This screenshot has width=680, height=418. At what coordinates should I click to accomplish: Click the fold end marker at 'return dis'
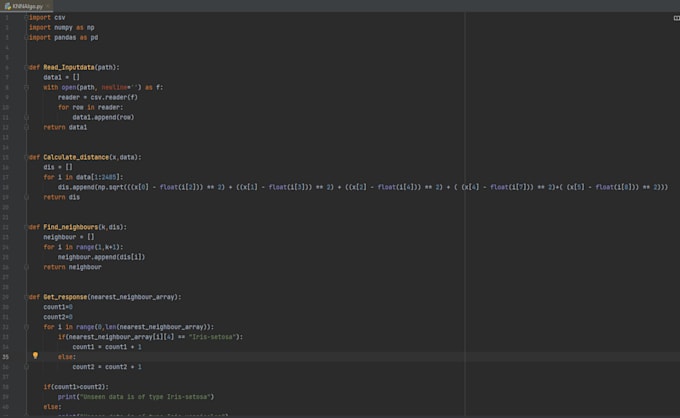tap(26, 197)
